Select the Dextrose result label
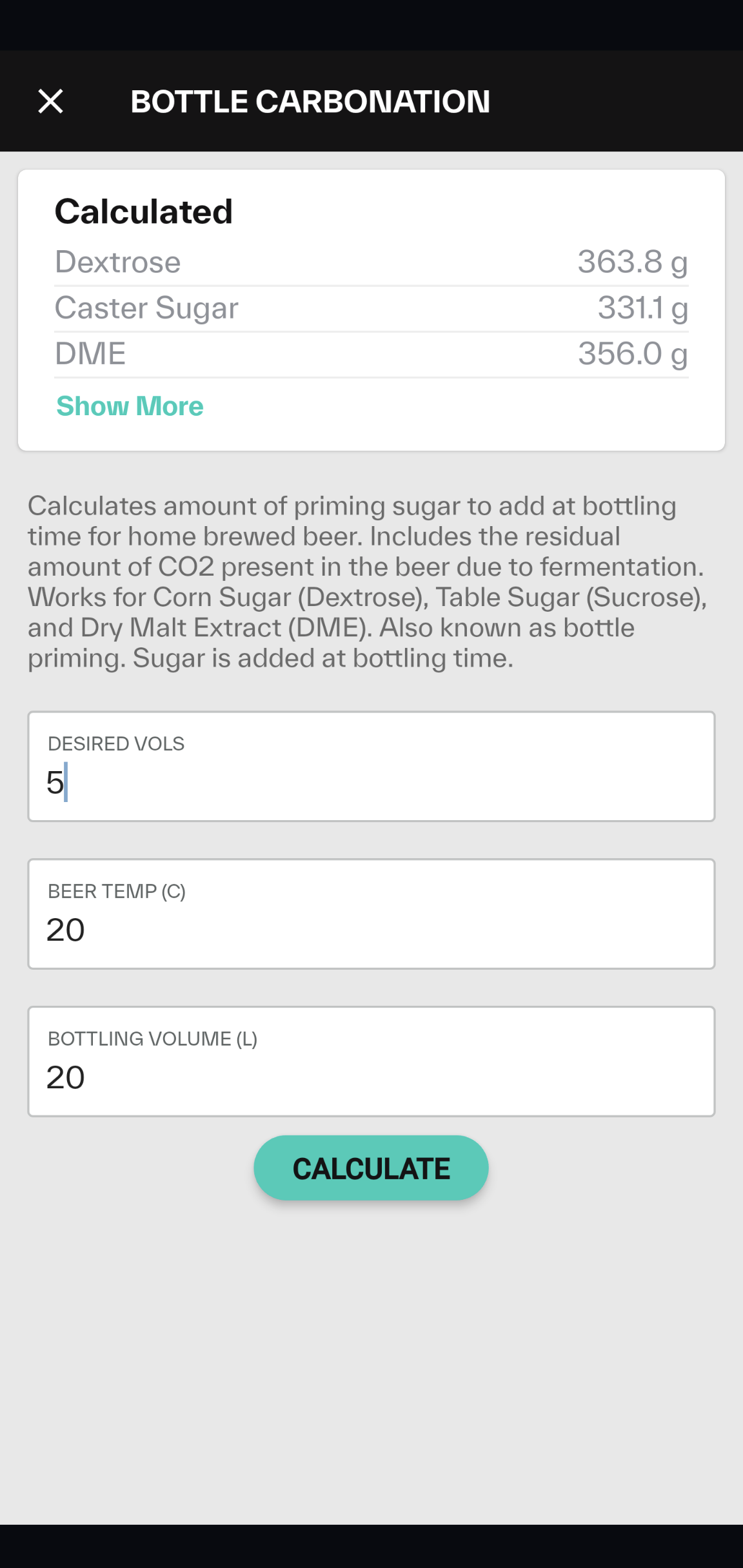 (x=117, y=262)
